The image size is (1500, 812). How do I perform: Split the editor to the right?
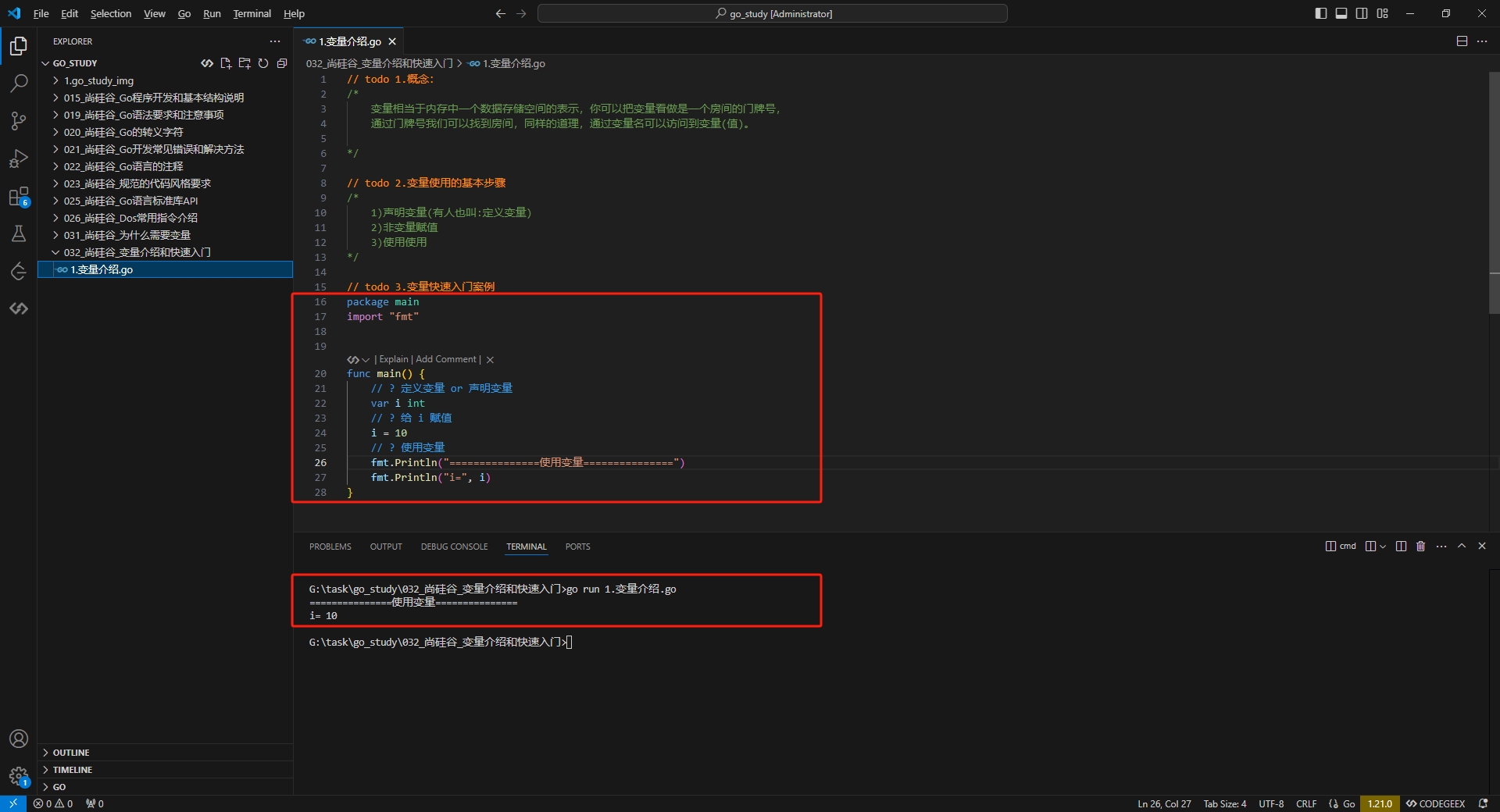tap(1462, 41)
